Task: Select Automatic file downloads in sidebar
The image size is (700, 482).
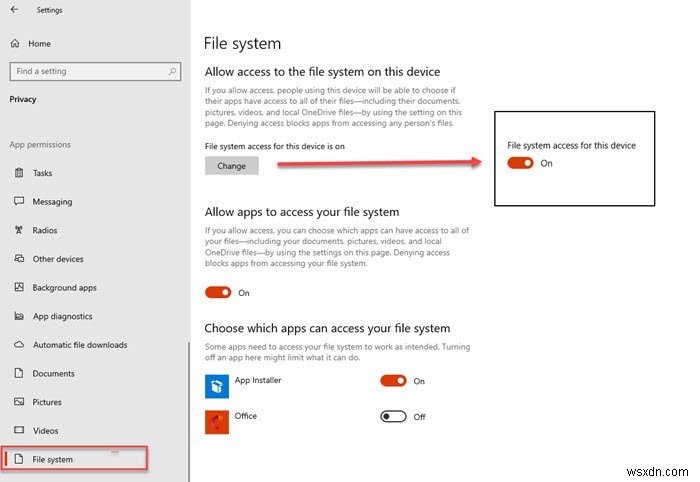Action: pyautogui.click(x=79, y=345)
